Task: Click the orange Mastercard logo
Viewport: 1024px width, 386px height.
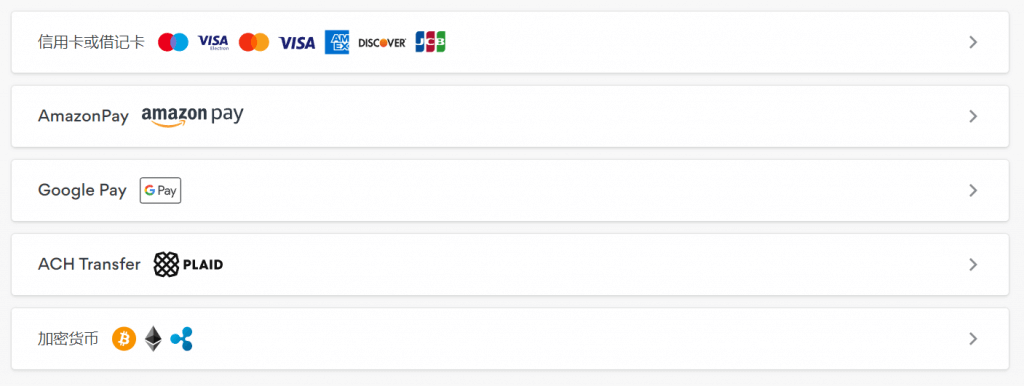Action: [x=254, y=42]
